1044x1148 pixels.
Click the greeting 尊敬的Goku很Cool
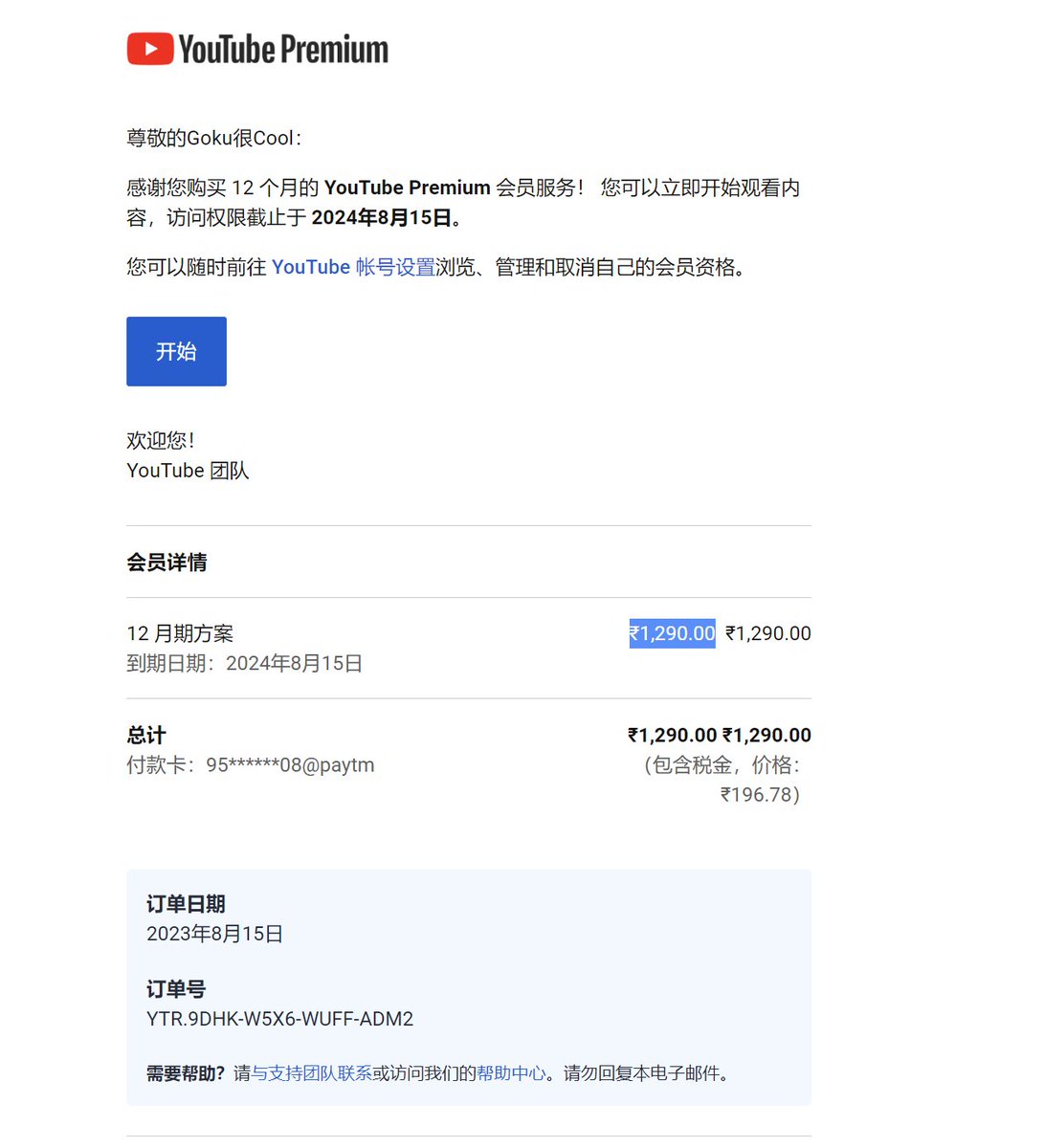pyautogui.click(x=213, y=139)
